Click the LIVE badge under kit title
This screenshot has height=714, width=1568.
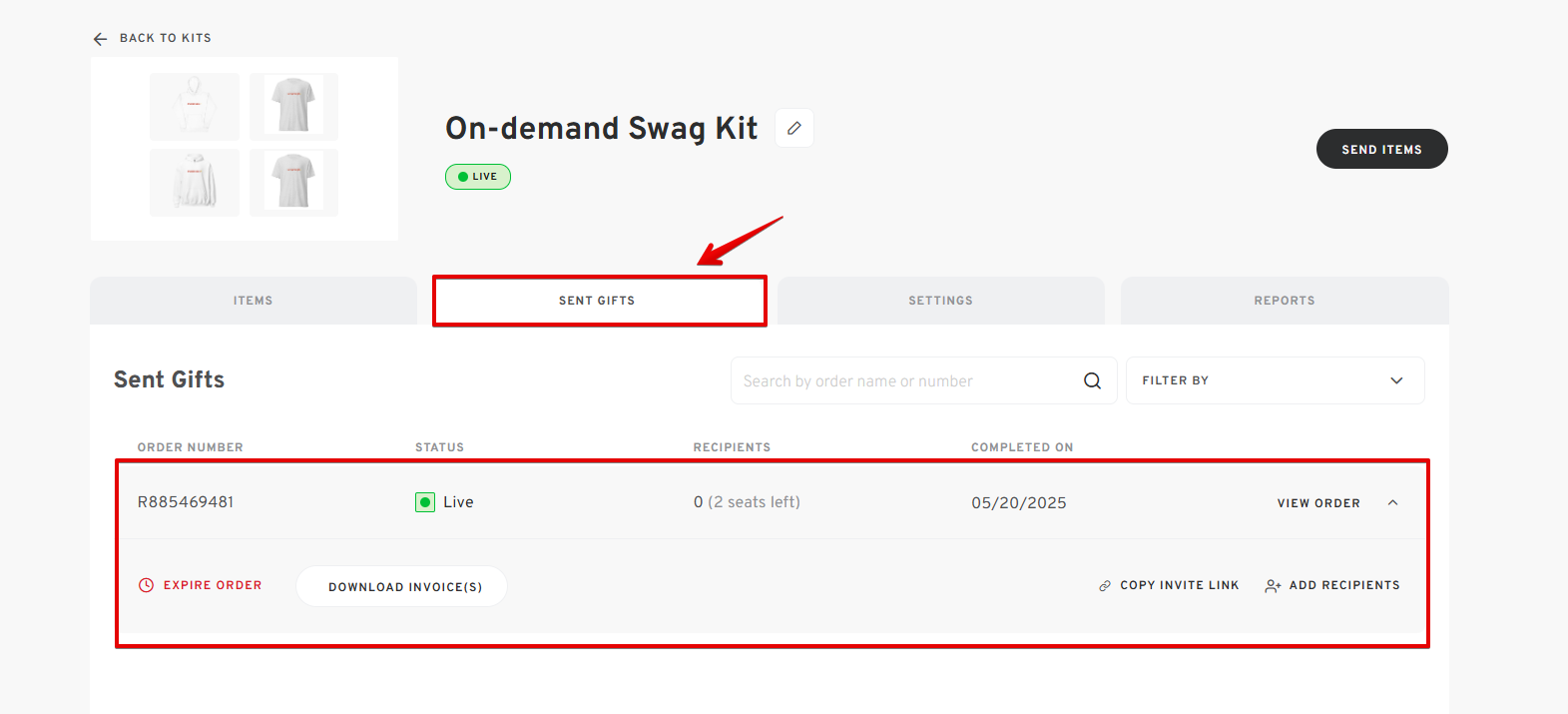(478, 177)
